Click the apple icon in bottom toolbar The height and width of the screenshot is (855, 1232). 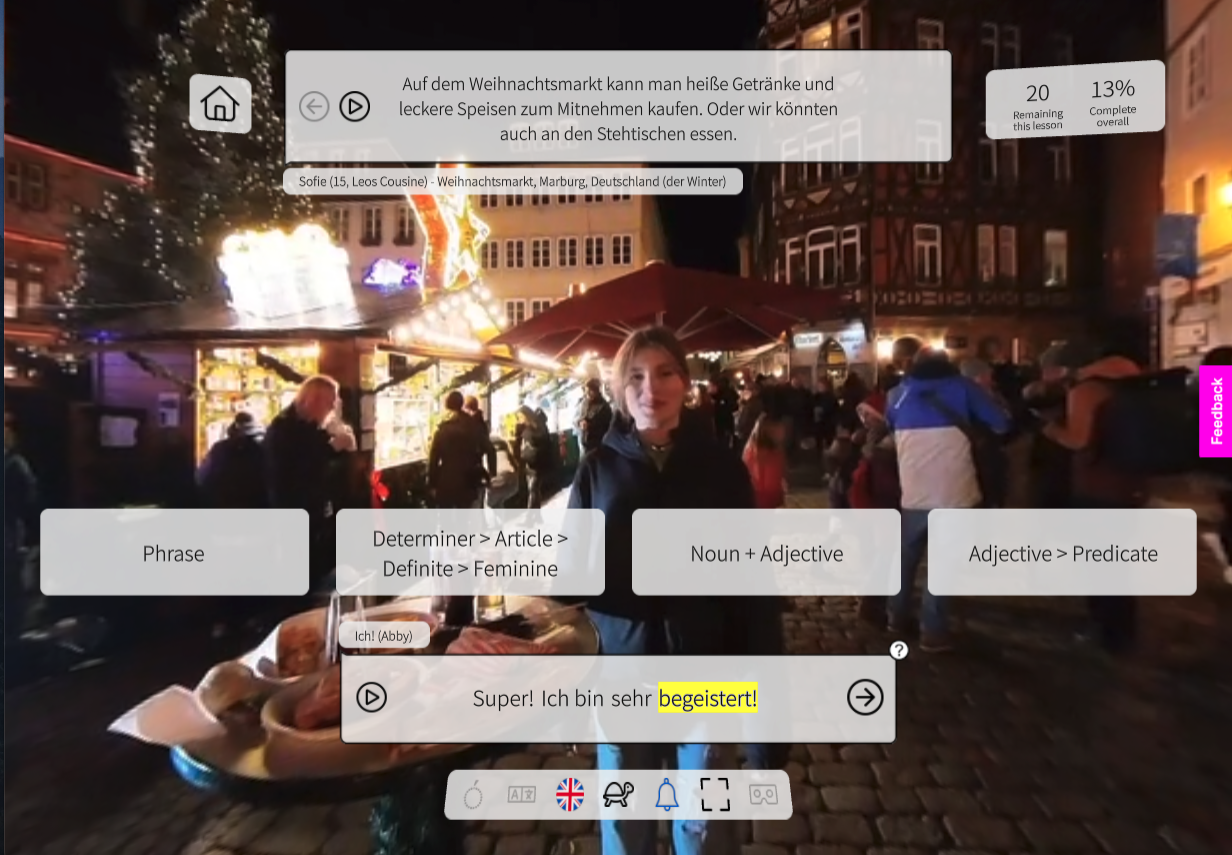click(473, 795)
